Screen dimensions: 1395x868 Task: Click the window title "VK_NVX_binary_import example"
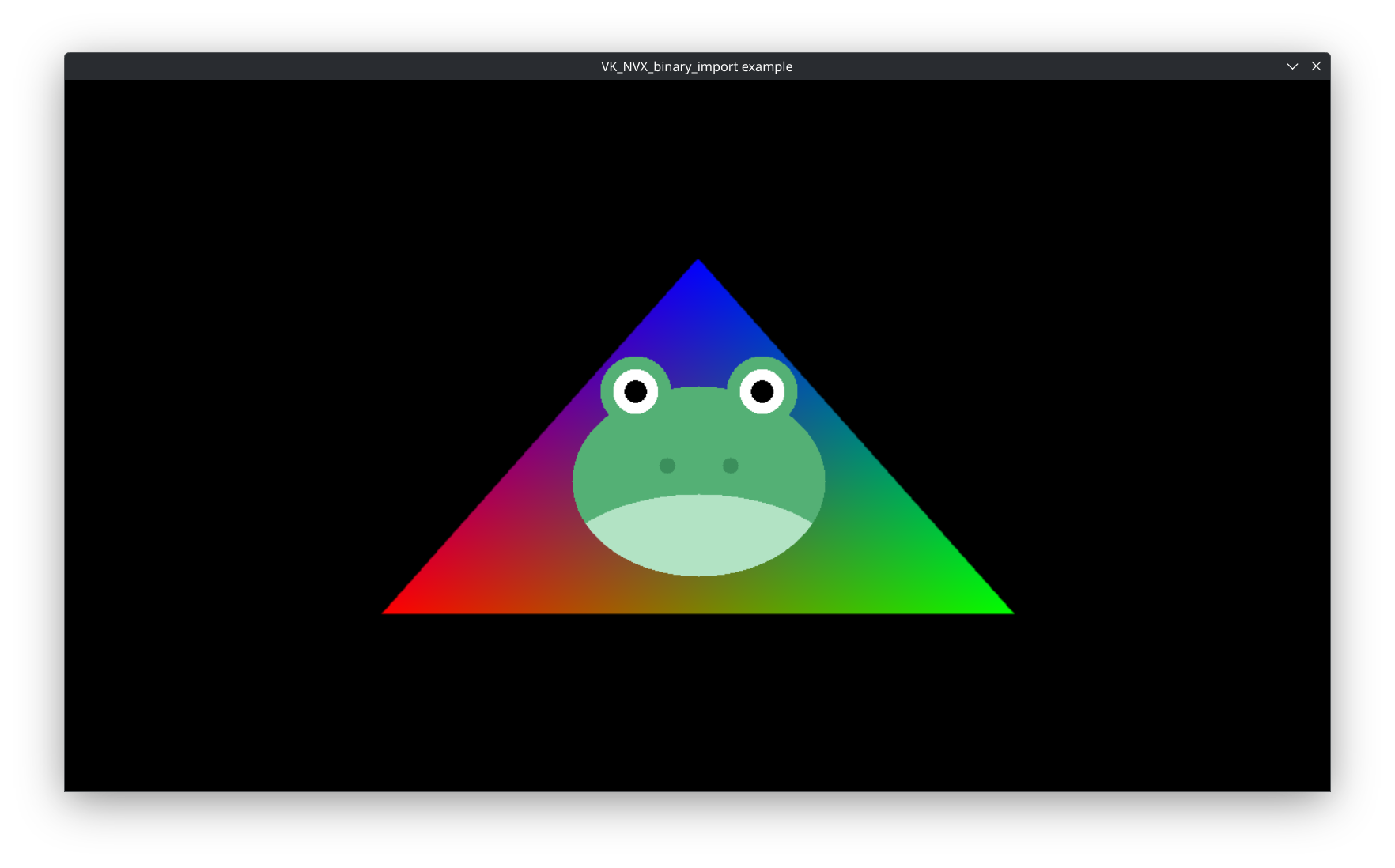coord(697,66)
